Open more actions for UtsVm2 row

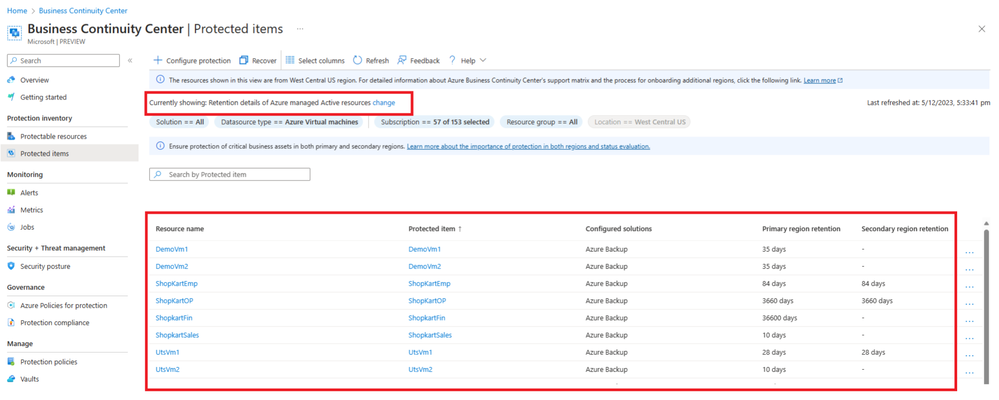click(970, 373)
